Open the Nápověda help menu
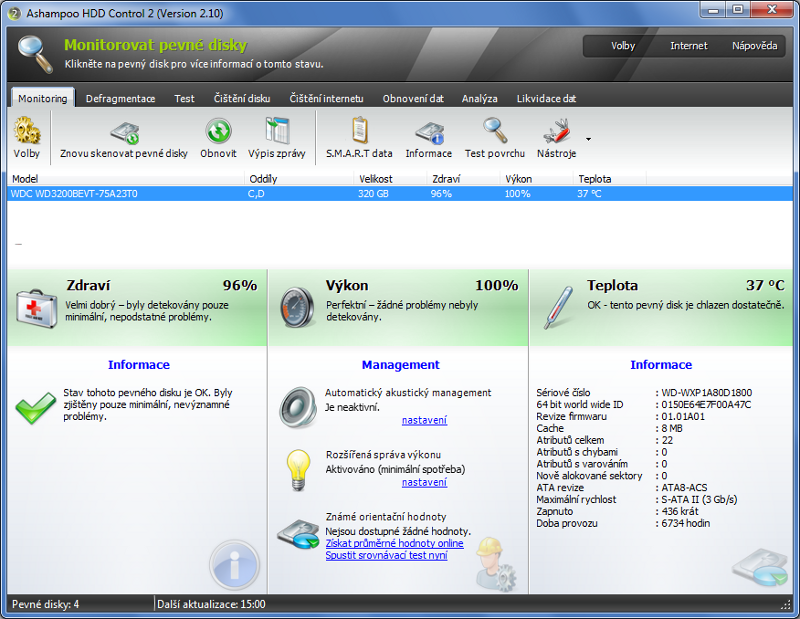The height and width of the screenshot is (619, 800). point(754,46)
